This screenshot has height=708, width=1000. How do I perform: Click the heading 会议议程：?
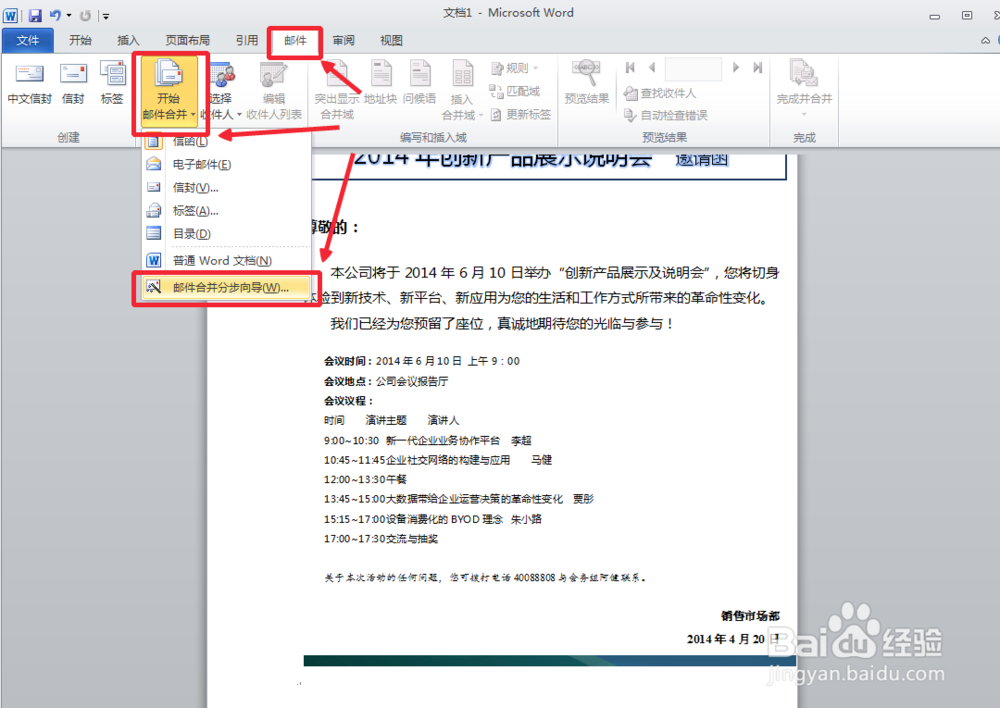(348, 401)
